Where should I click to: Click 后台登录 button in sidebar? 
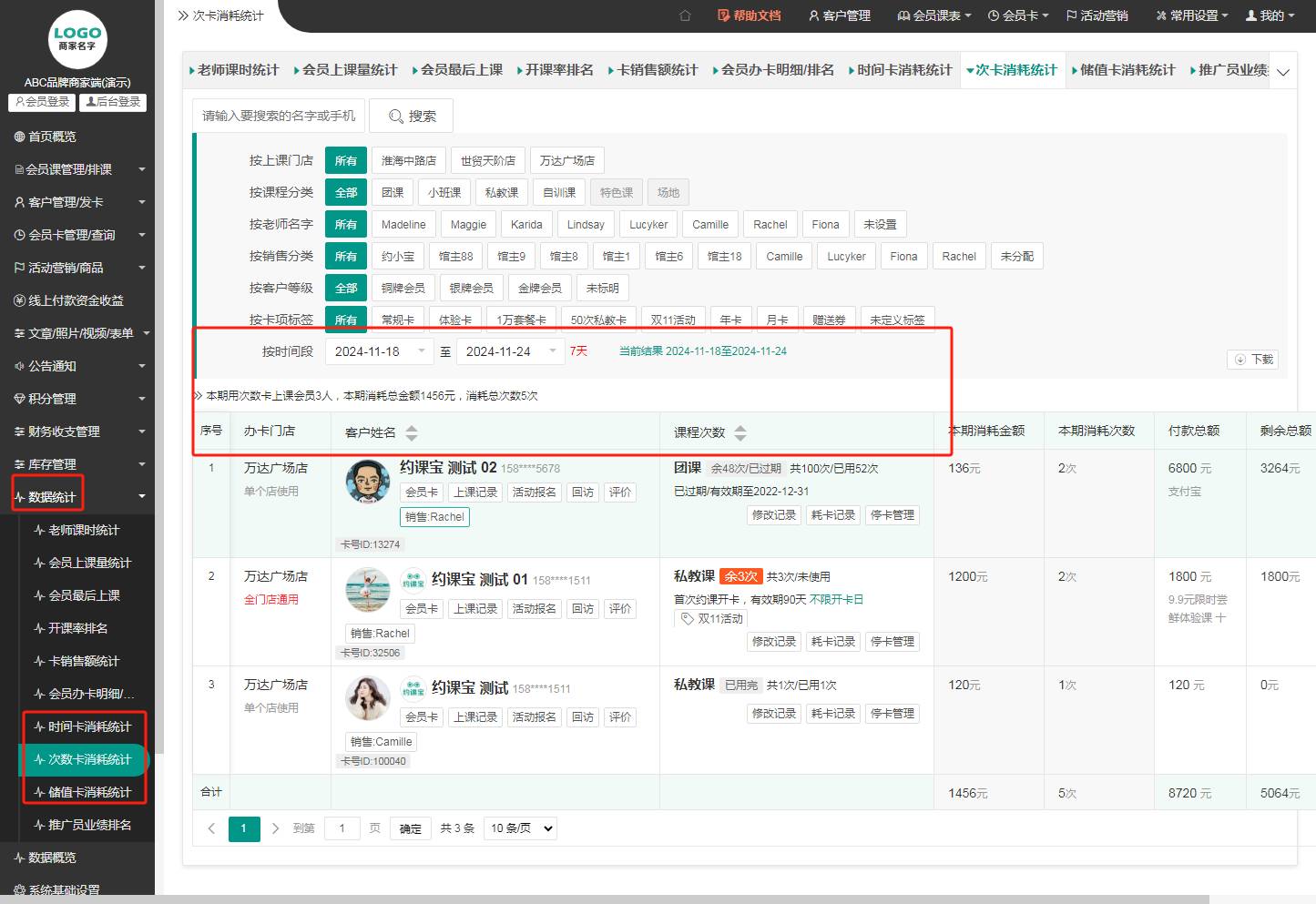[x=113, y=102]
